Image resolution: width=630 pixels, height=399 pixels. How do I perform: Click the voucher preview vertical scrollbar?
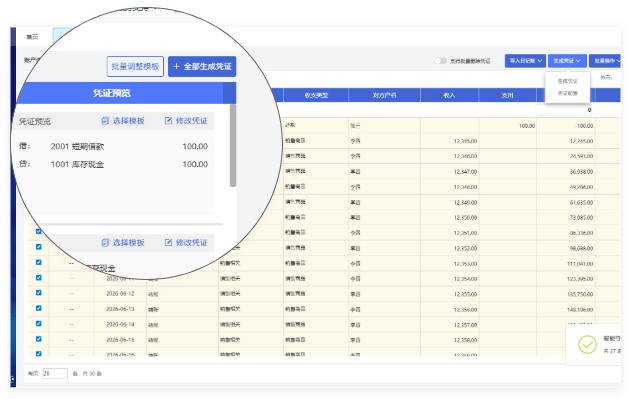[x=233, y=145]
